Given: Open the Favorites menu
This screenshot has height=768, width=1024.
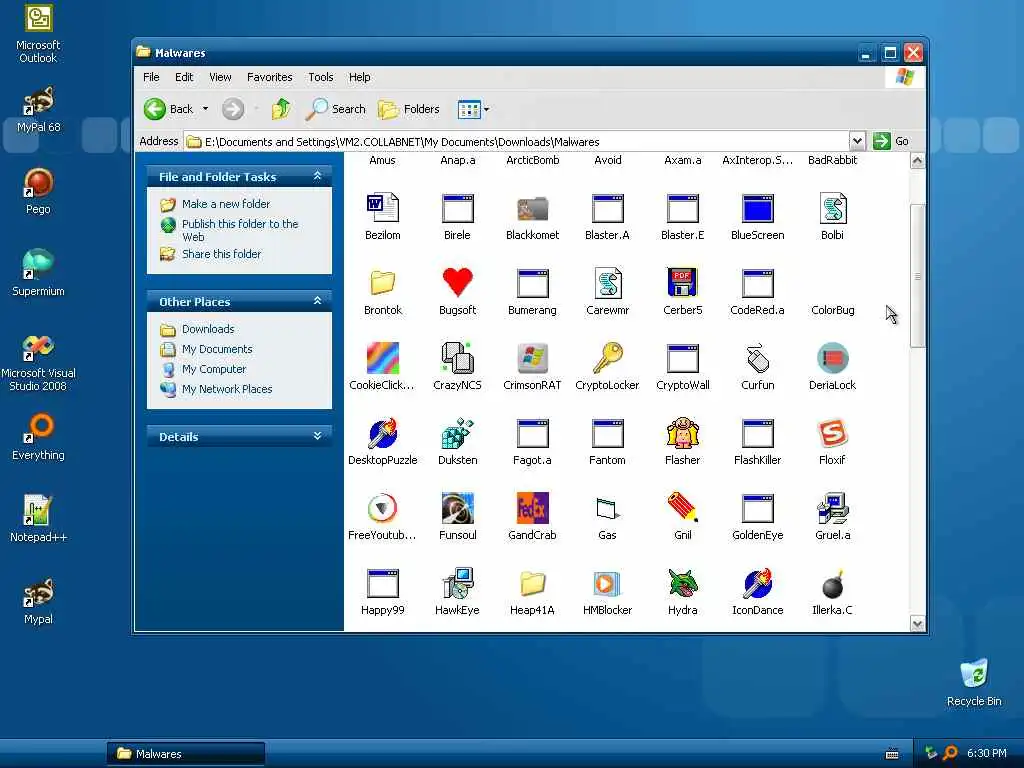Looking at the screenshot, I should click(x=270, y=77).
